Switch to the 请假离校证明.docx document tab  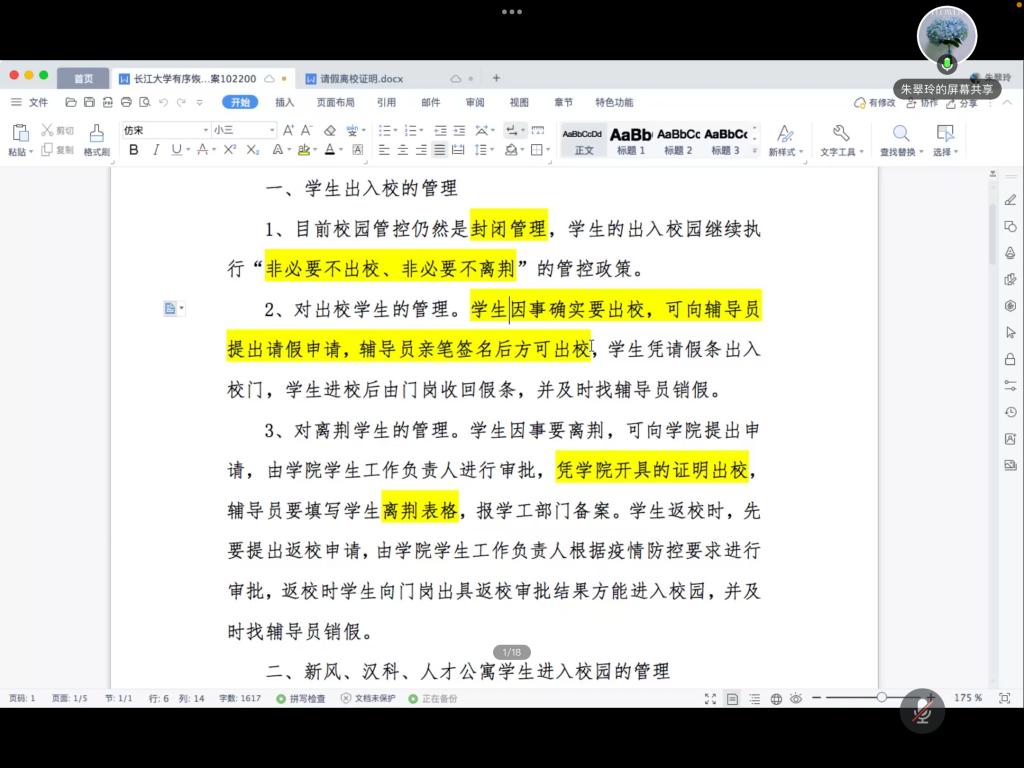pos(361,78)
